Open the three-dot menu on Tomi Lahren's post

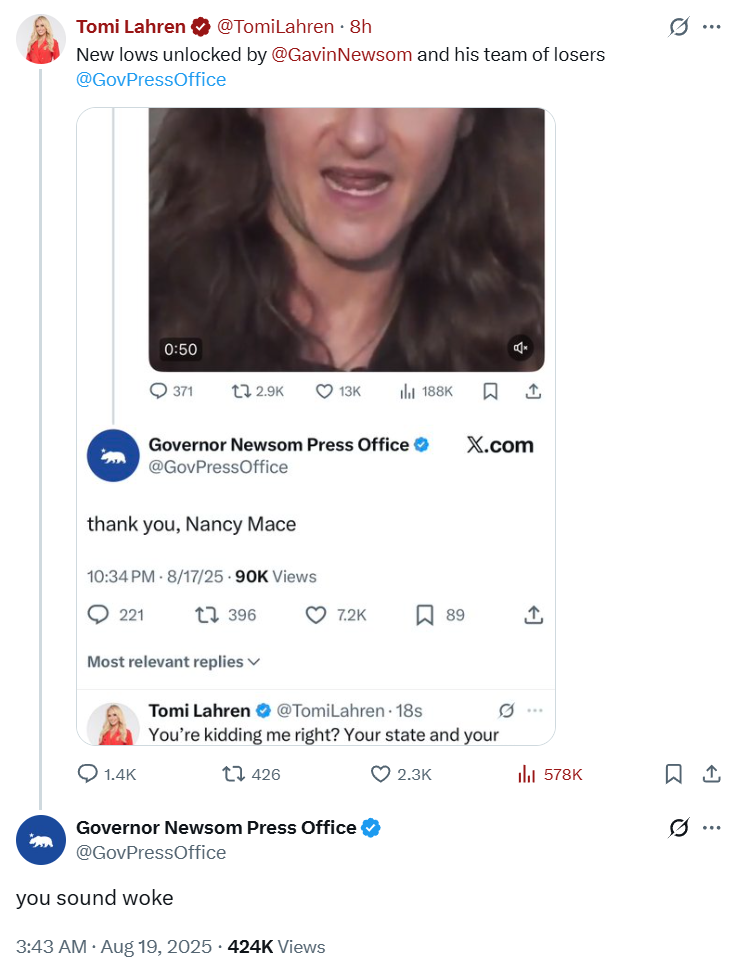coord(711,27)
